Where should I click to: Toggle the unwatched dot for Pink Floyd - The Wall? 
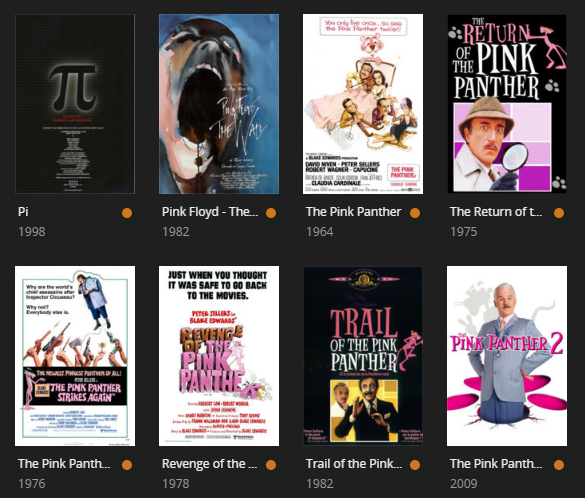click(x=271, y=213)
